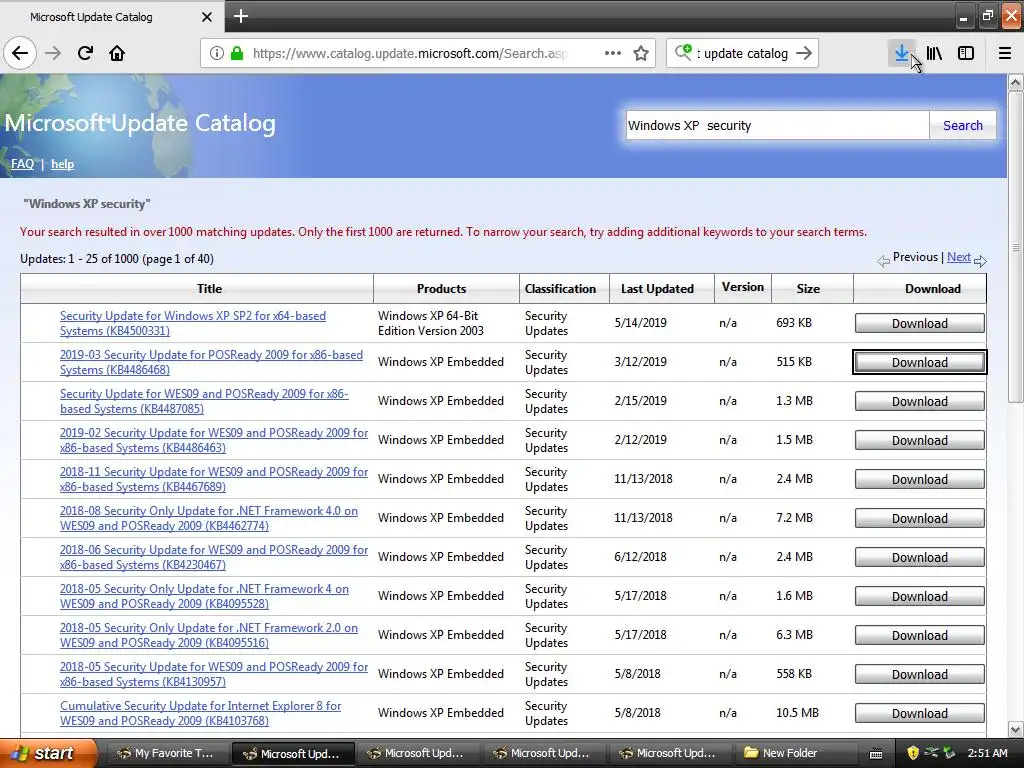Click the security shield tray icon
Screen dimensions: 1024x768
tap(912, 753)
